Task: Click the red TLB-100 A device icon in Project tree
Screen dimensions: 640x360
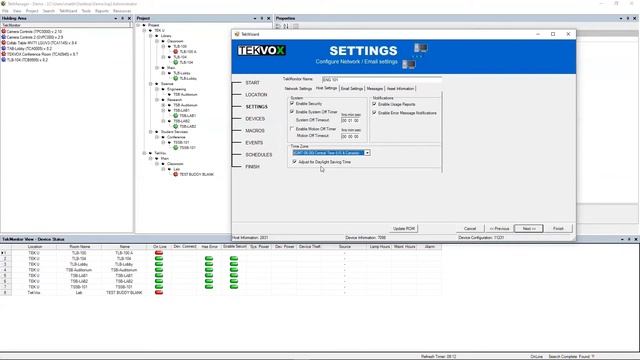Action: pos(176,52)
